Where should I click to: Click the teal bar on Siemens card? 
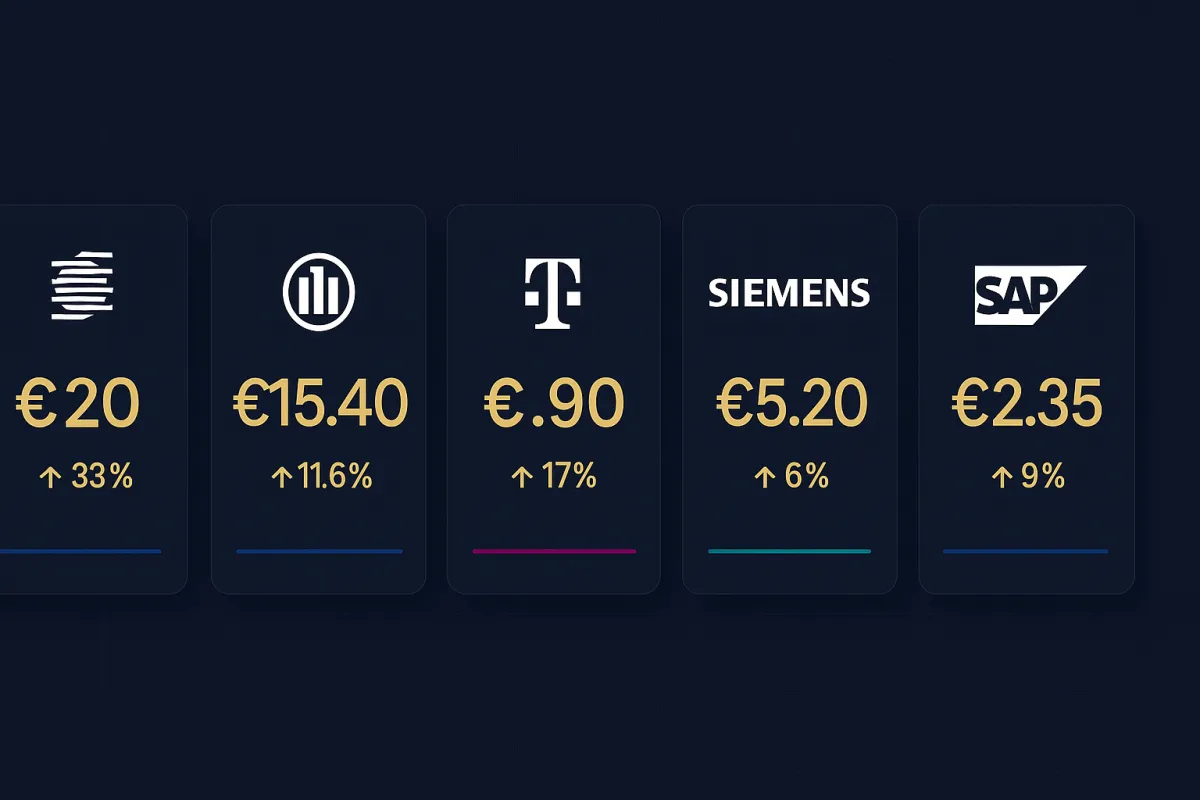coord(789,551)
